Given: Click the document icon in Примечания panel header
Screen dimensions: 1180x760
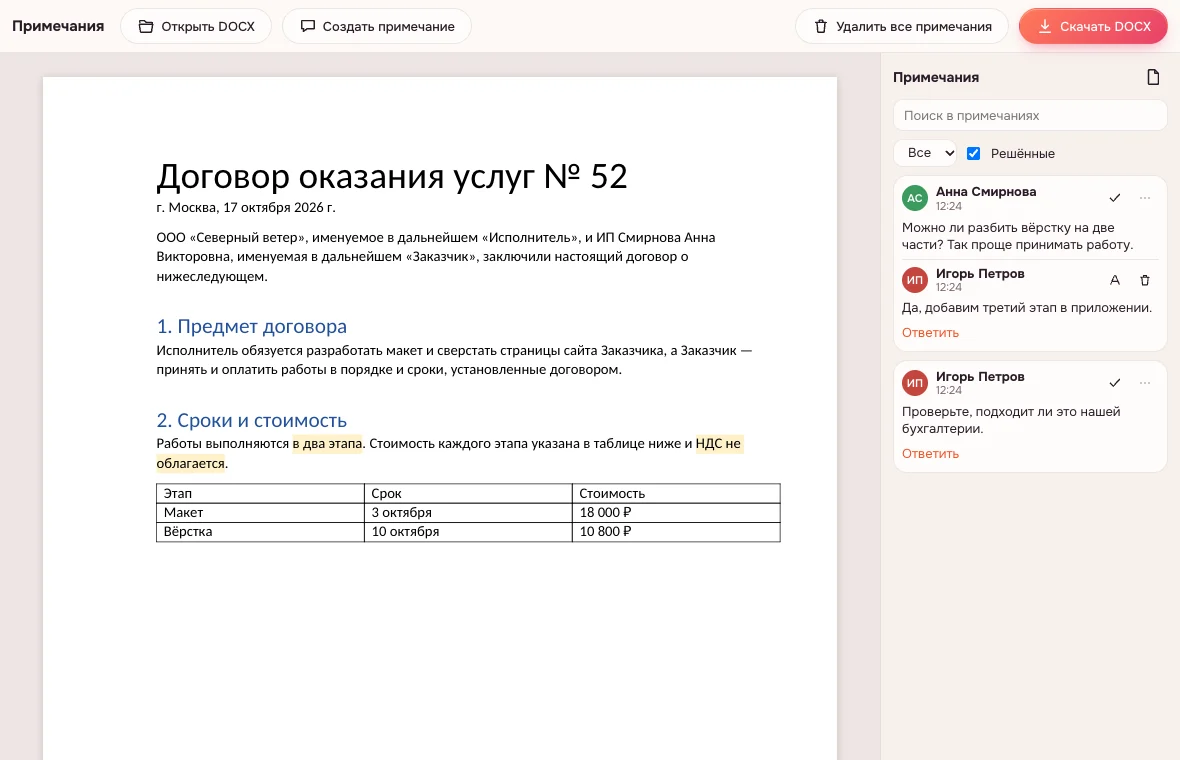Looking at the screenshot, I should tap(1153, 77).
